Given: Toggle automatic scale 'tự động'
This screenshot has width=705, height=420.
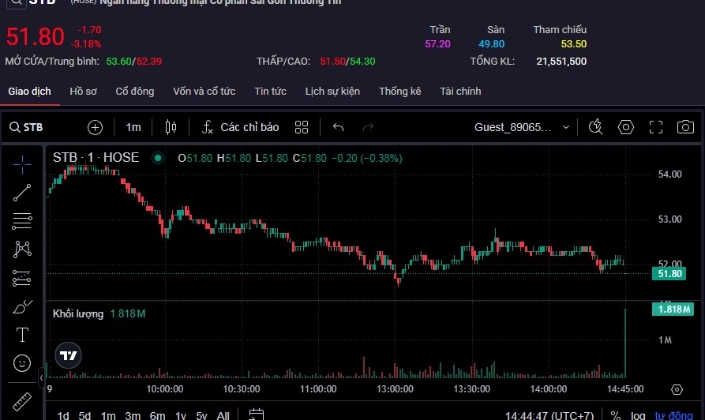Looking at the screenshot, I should tap(673, 415).
